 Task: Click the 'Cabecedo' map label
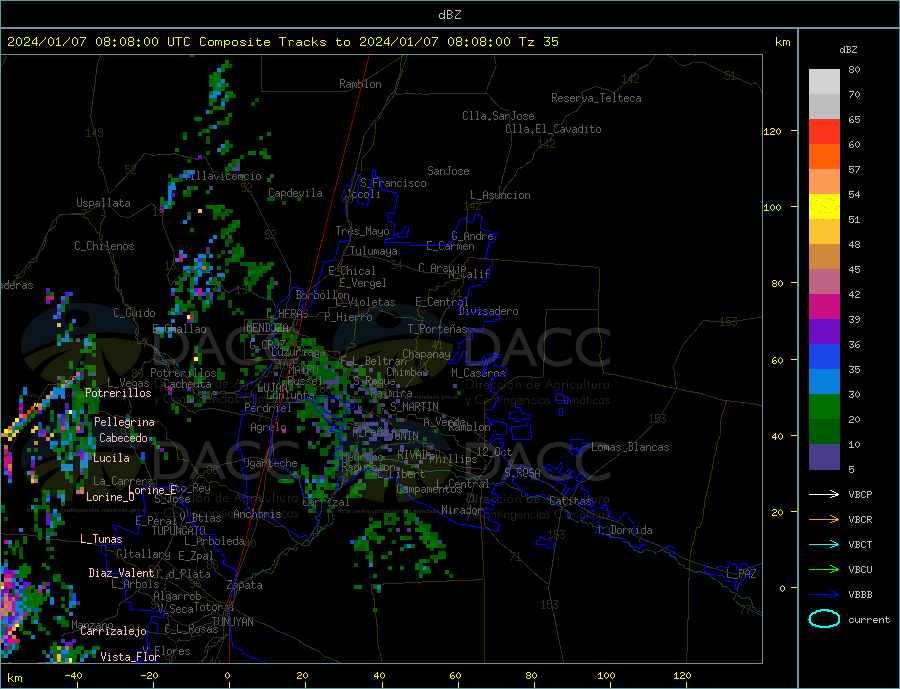(123, 438)
